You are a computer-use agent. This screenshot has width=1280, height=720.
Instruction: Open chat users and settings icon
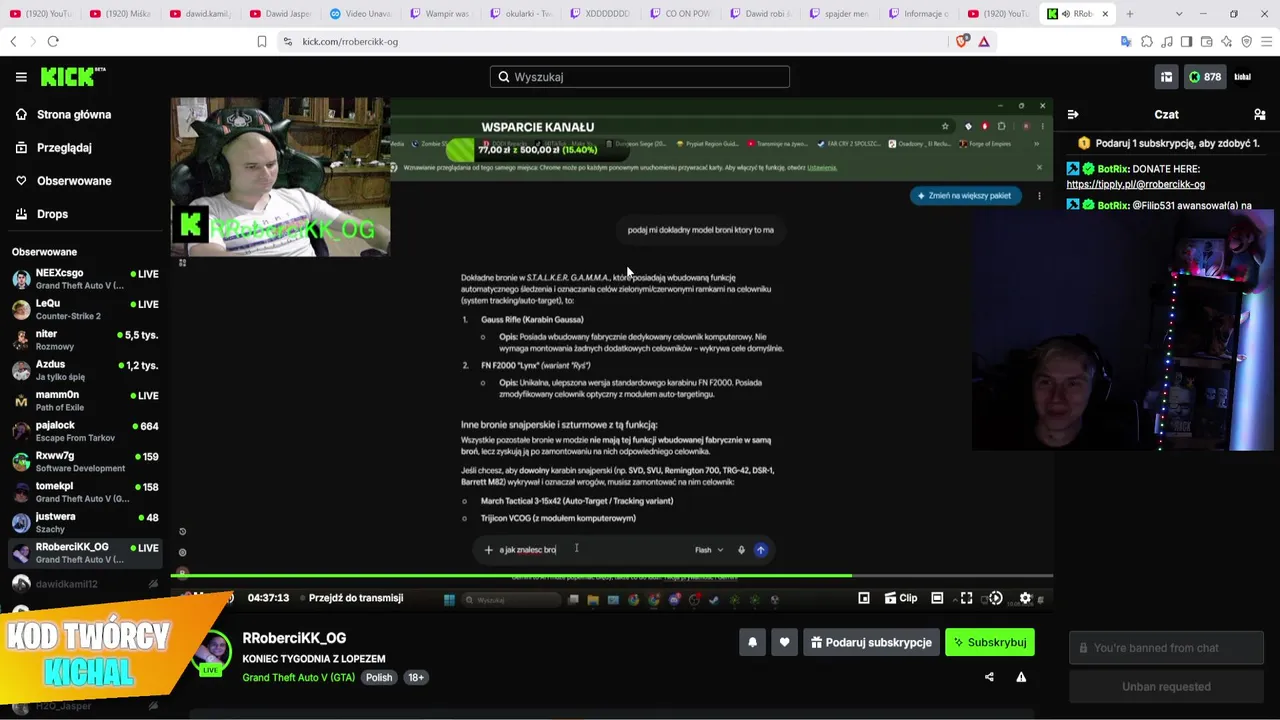1260,114
